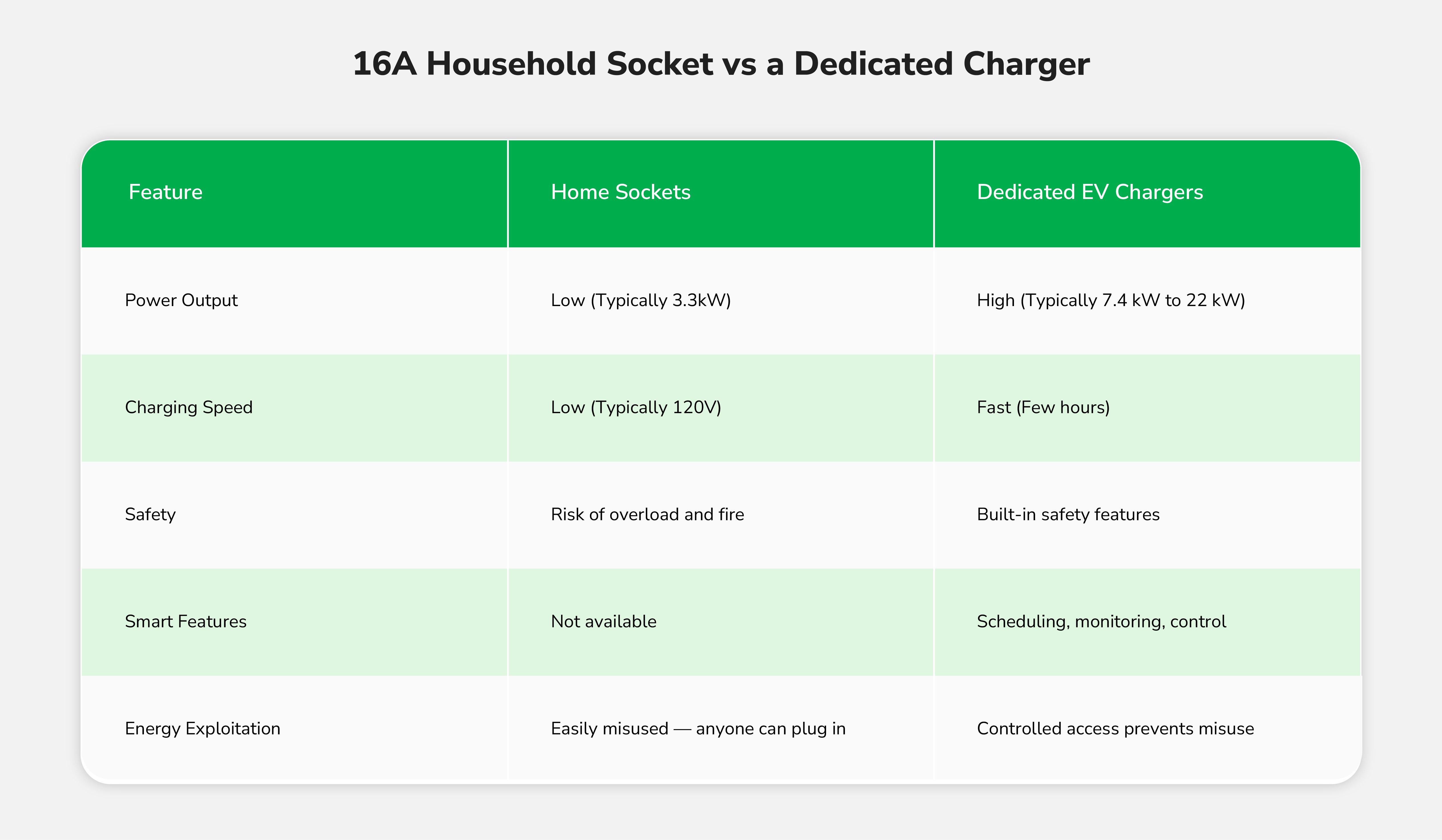Click the 'Power Output' row label
This screenshot has height=840, width=1442.
[181, 300]
